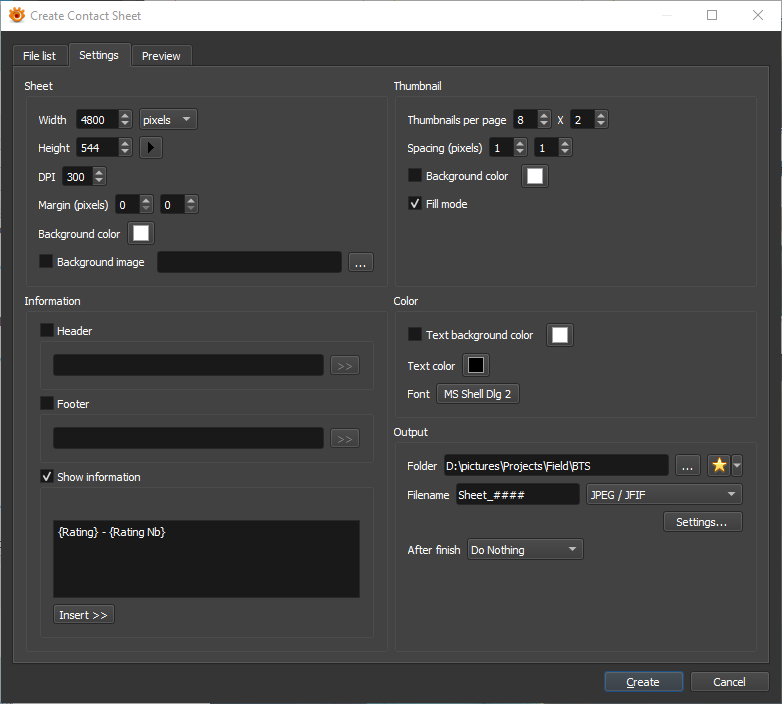Open the After finish Do Nothing dropdown
This screenshot has width=782, height=704.
[524, 550]
